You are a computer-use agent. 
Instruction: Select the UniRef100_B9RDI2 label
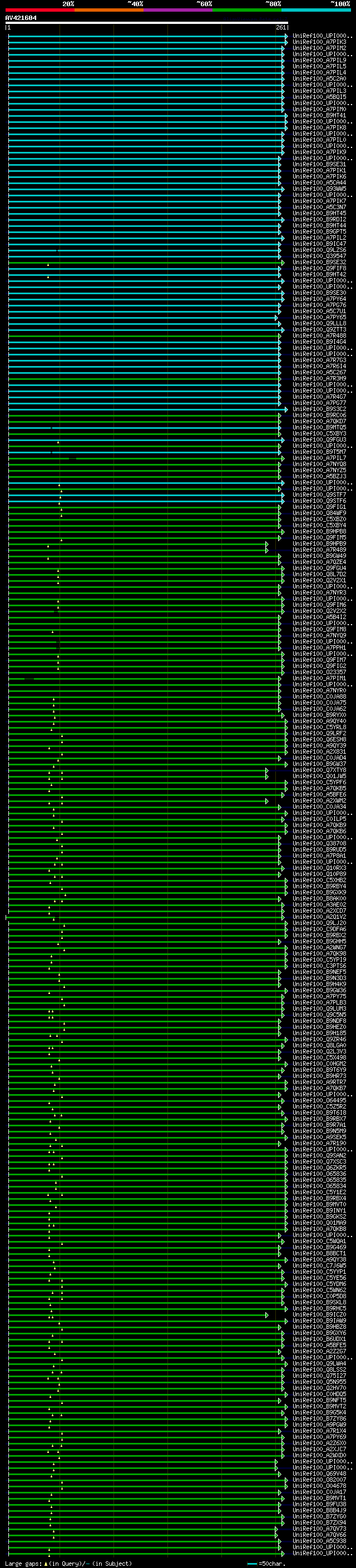coord(319,219)
